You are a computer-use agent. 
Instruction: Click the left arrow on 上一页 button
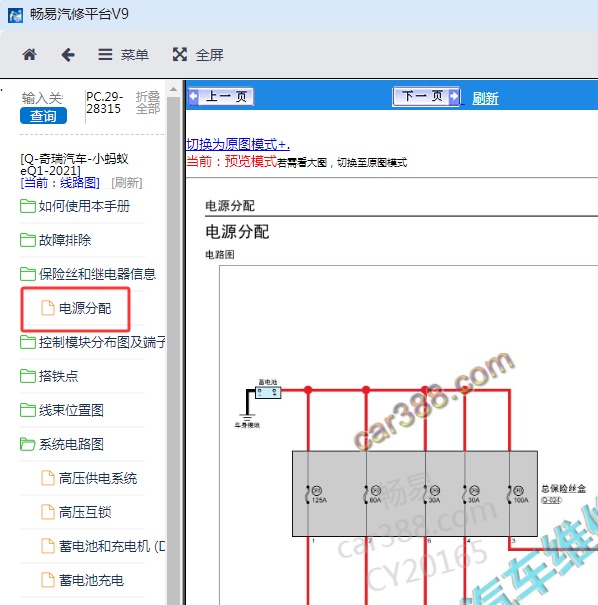pos(194,96)
